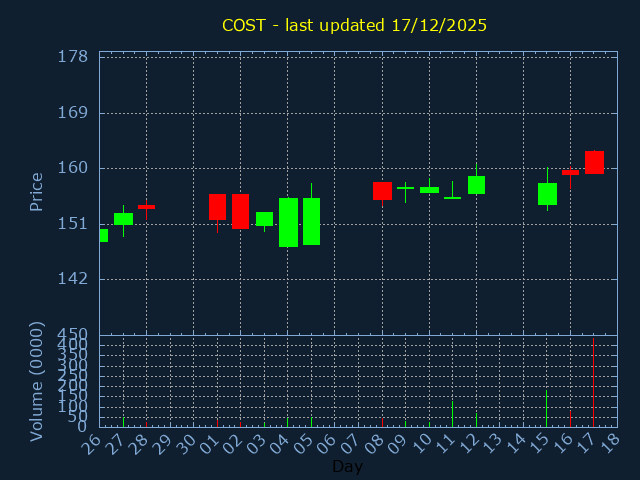The image size is (640, 480).
Task: Select the green candlestick for day 12
Action: click(476, 185)
